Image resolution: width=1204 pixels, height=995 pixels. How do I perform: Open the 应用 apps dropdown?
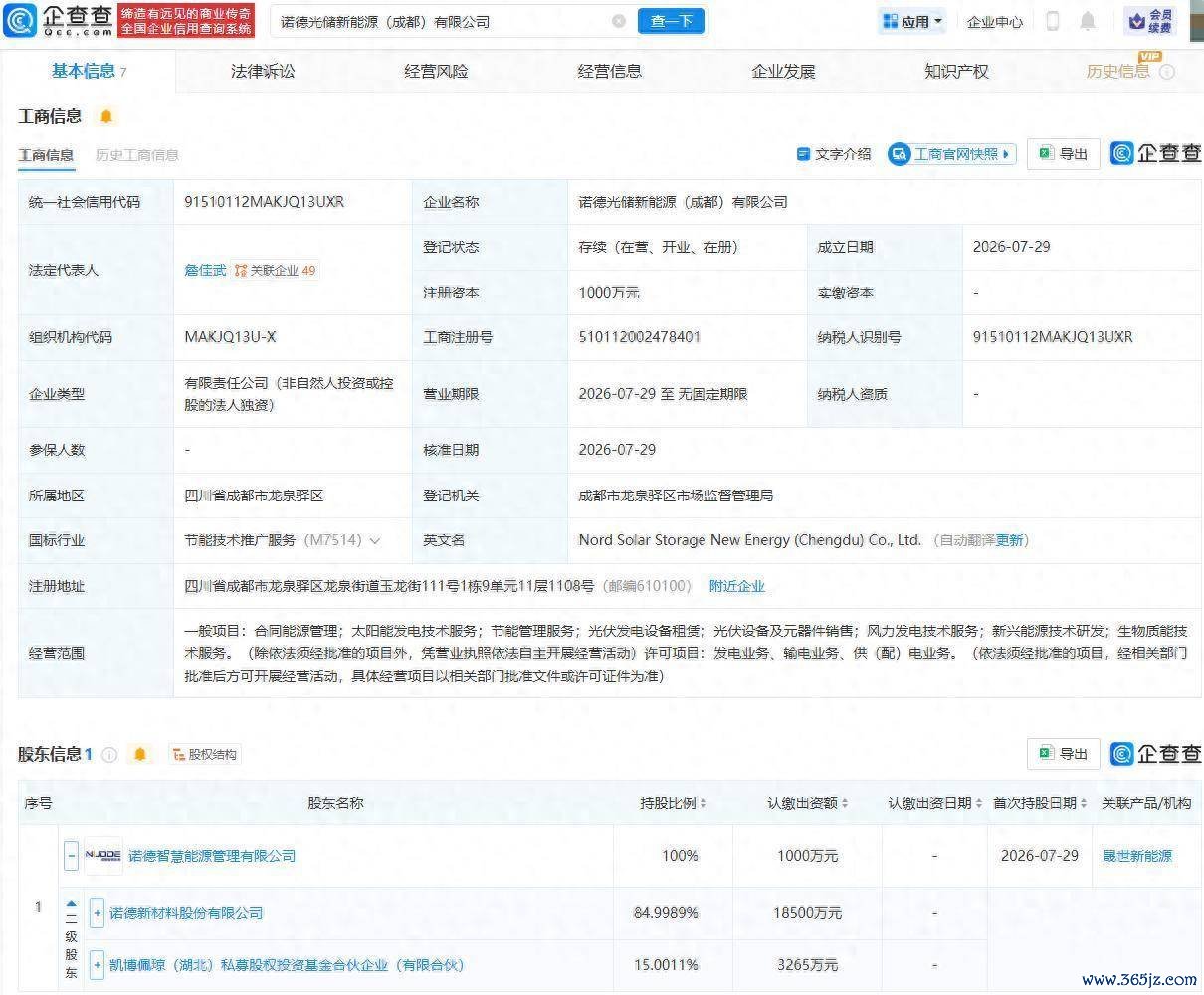[x=912, y=21]
